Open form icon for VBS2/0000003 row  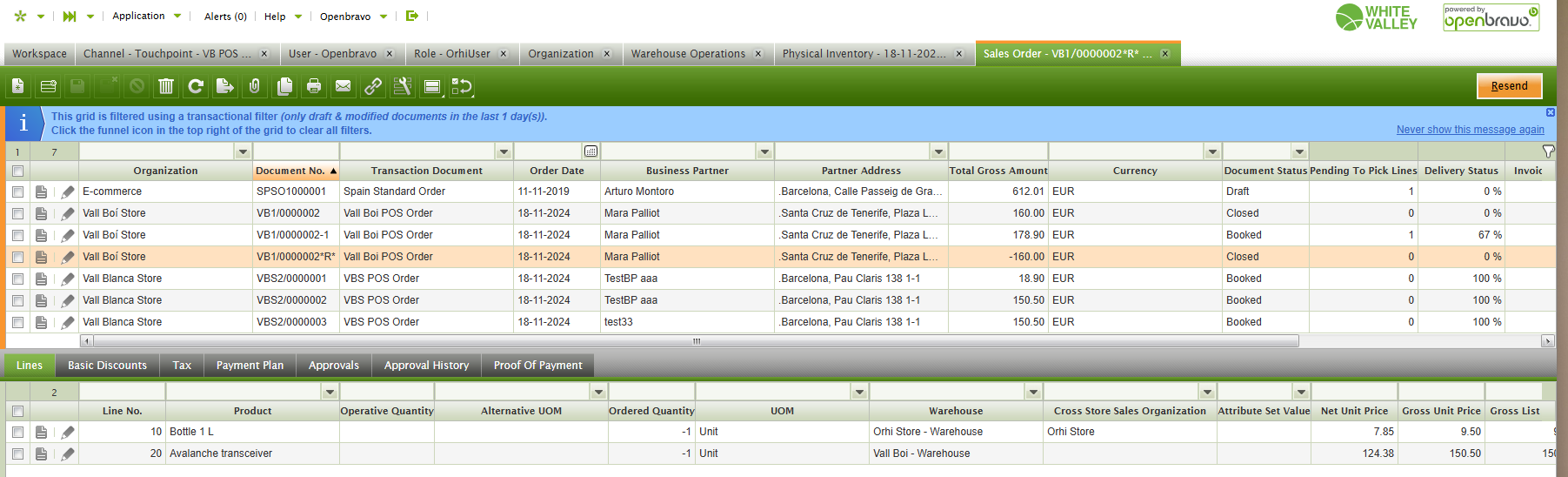coord(41,322)
